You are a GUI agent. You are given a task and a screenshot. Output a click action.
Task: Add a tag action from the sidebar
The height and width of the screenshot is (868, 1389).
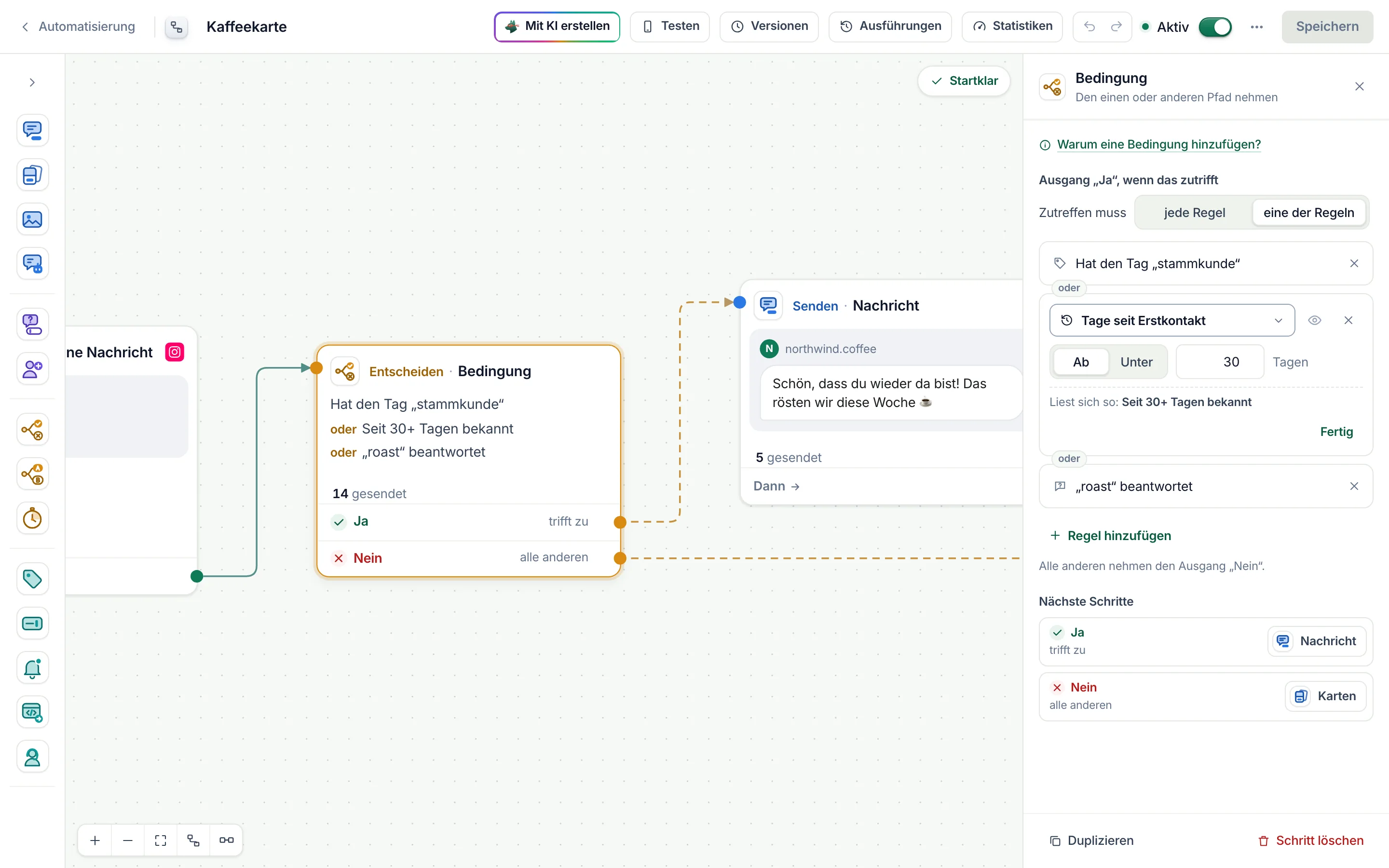[x=32, y=579]
